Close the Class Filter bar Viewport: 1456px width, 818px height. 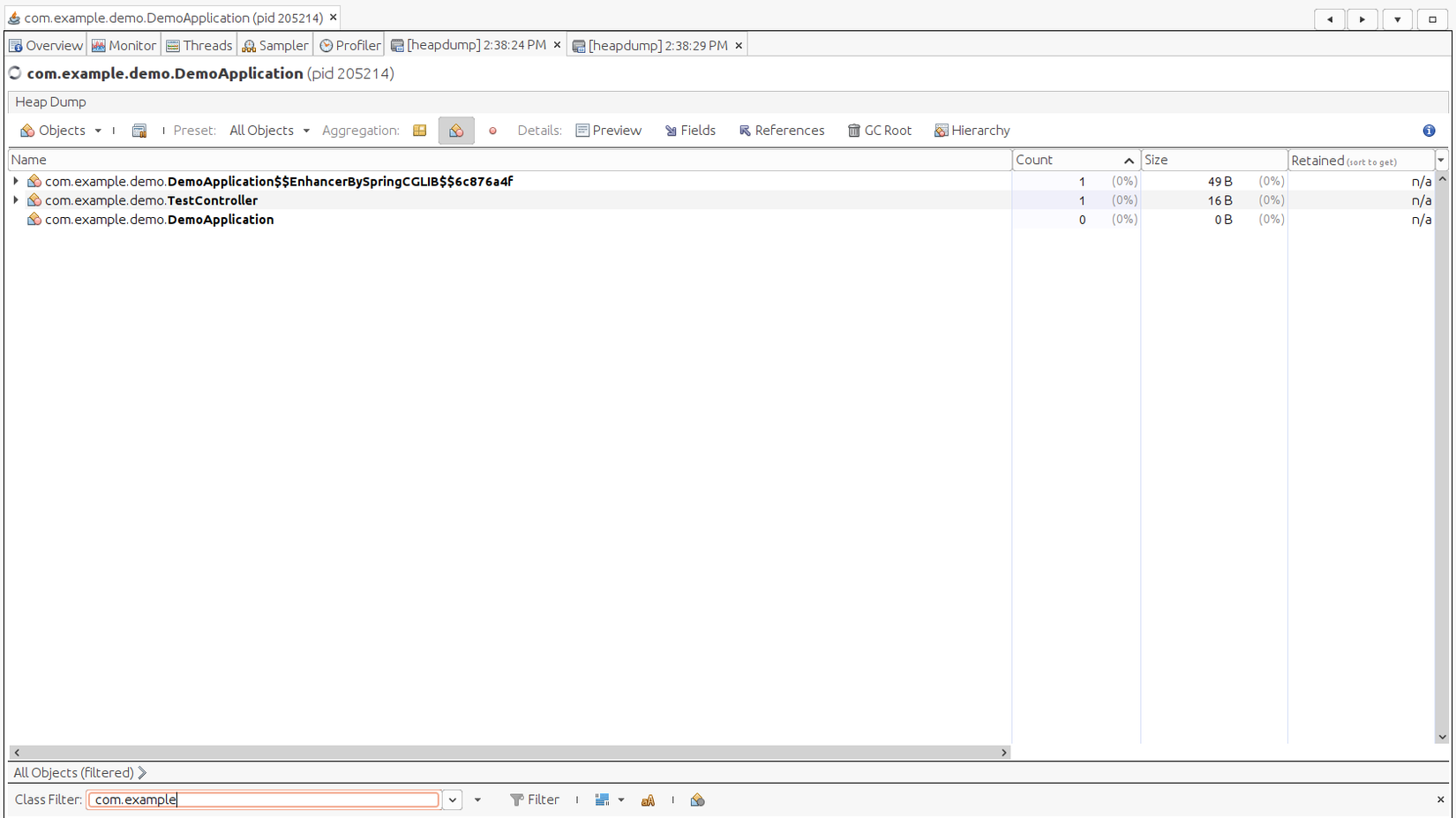[x=1440, y=799]
